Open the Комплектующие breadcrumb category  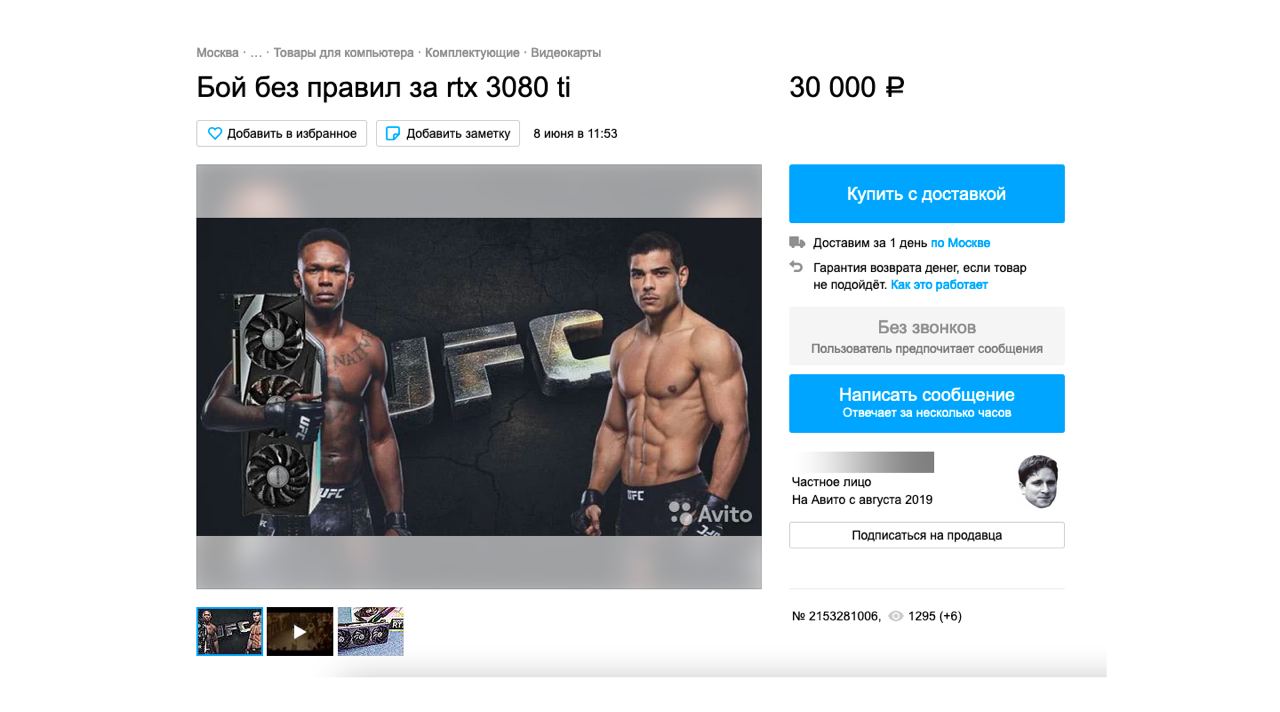472,53
